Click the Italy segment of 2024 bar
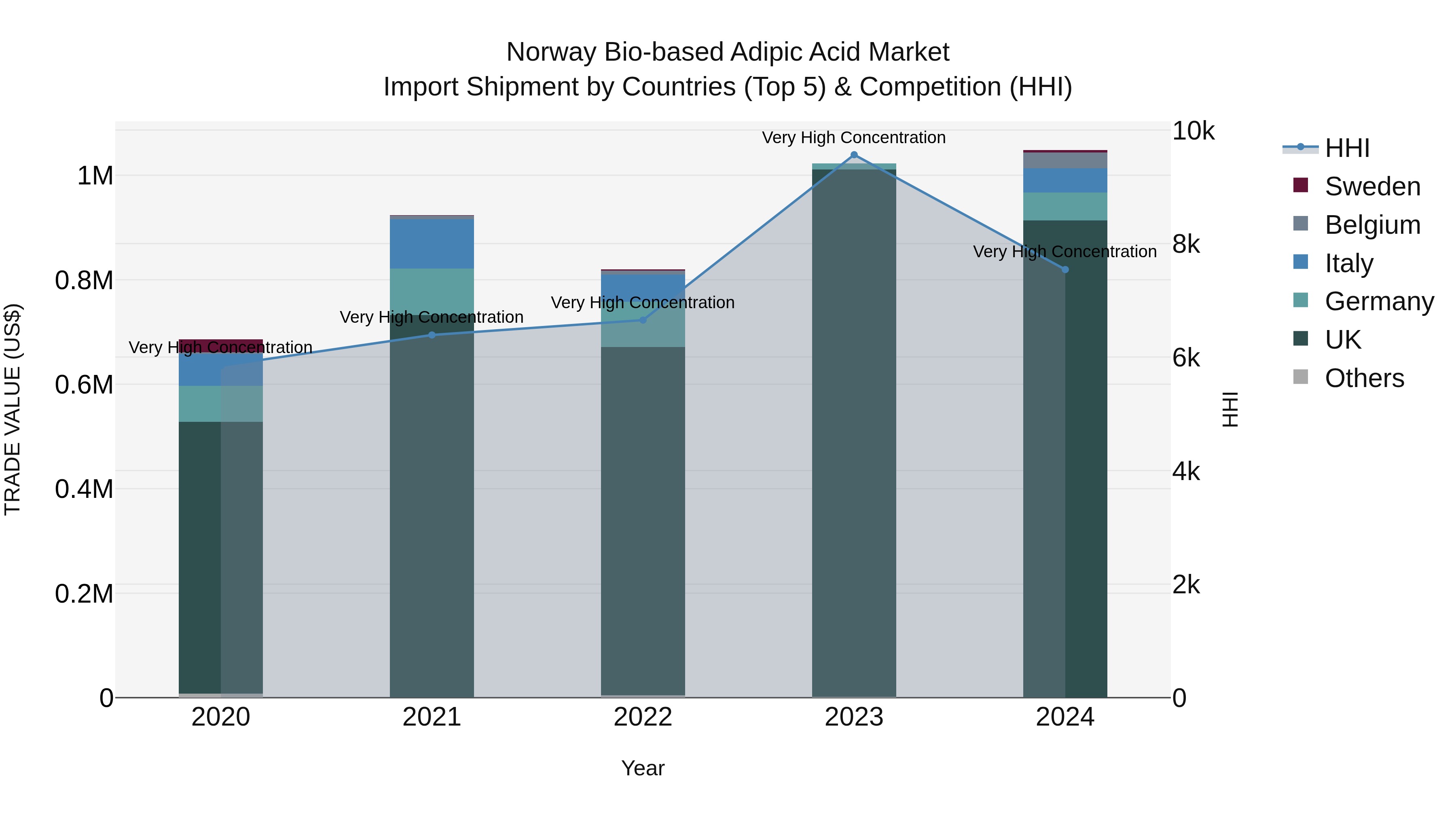 click(1065, 180)
